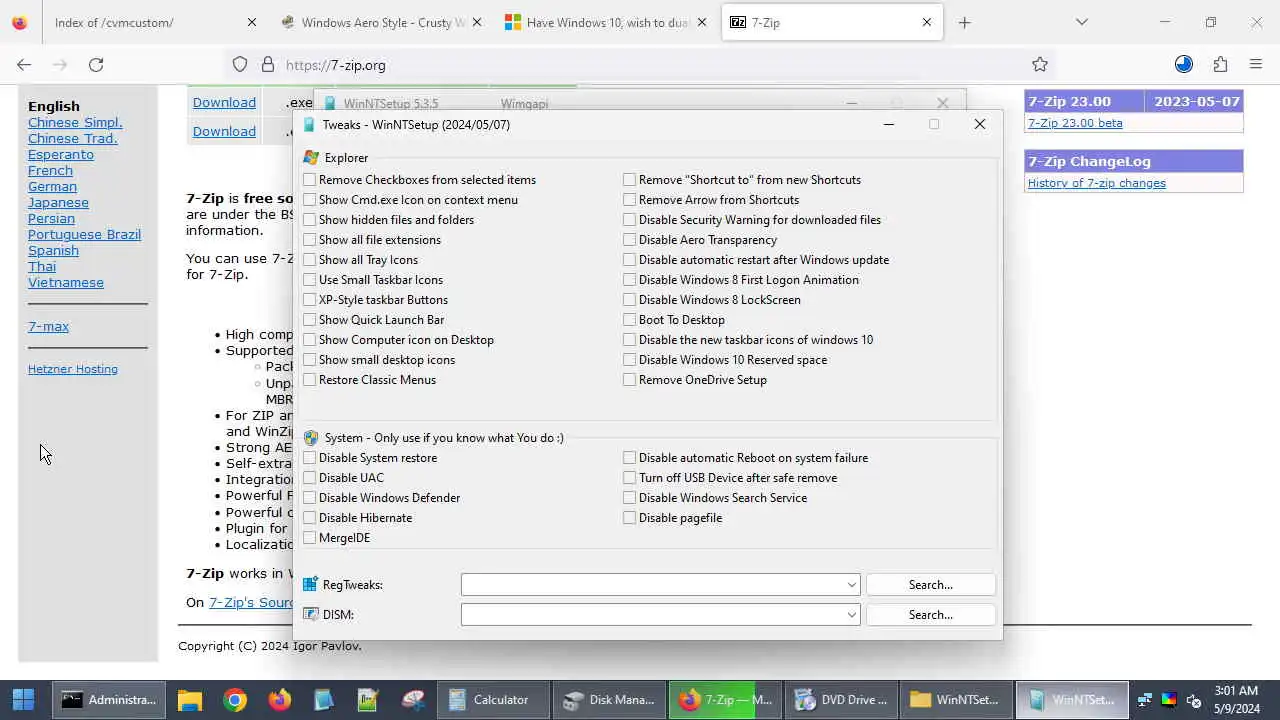Viewport: 1280px width, 720px height.
Task: Check MergeIDE option
Action: [x=310, y=538]
